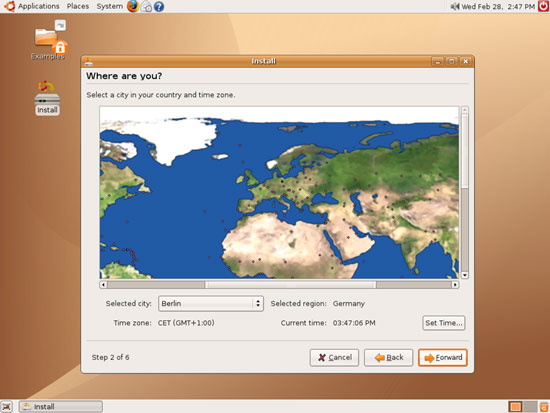
Task: Maximize the Install window
Action: (x=452, y=62)
